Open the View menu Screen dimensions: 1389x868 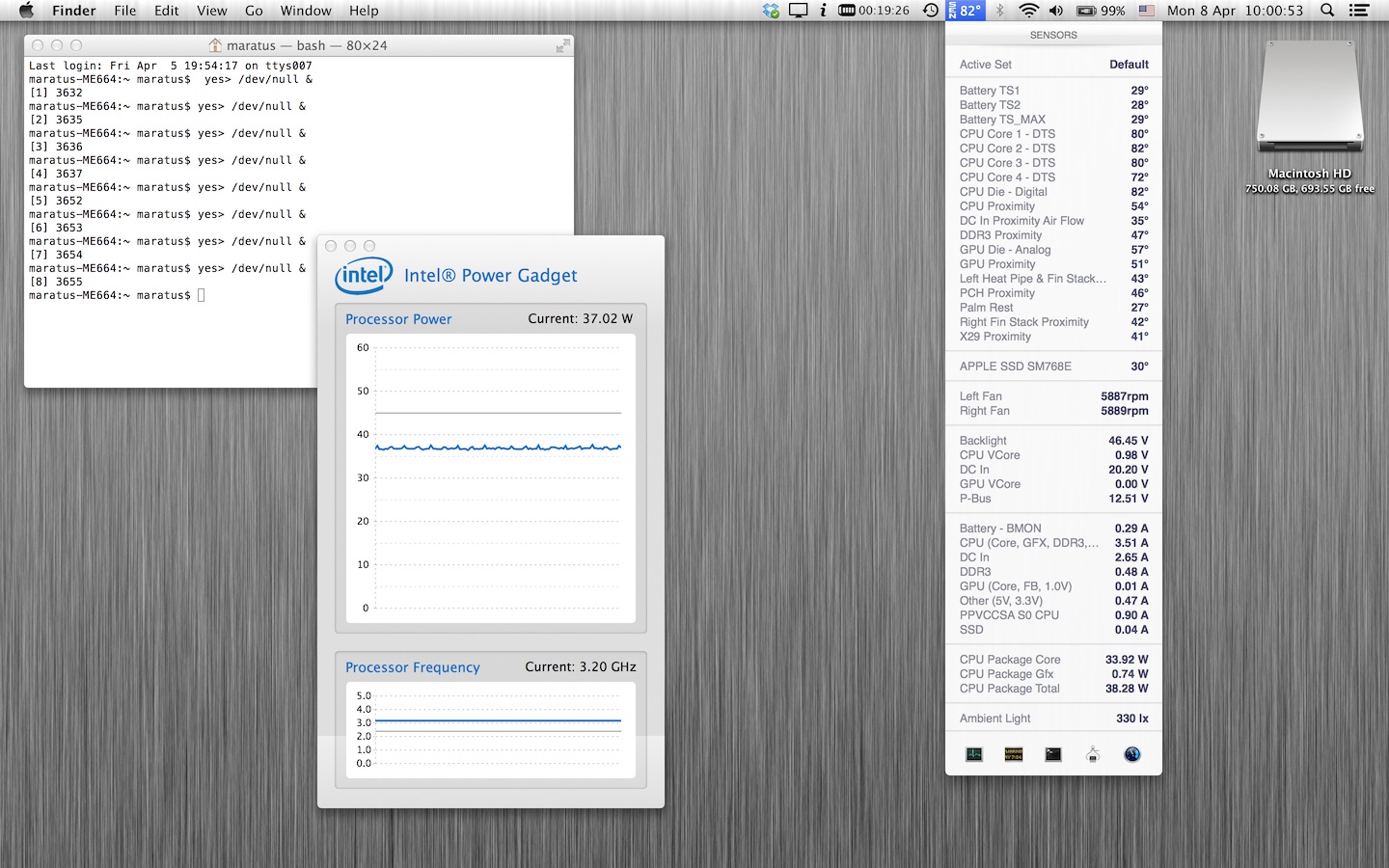tap(212, 11)
